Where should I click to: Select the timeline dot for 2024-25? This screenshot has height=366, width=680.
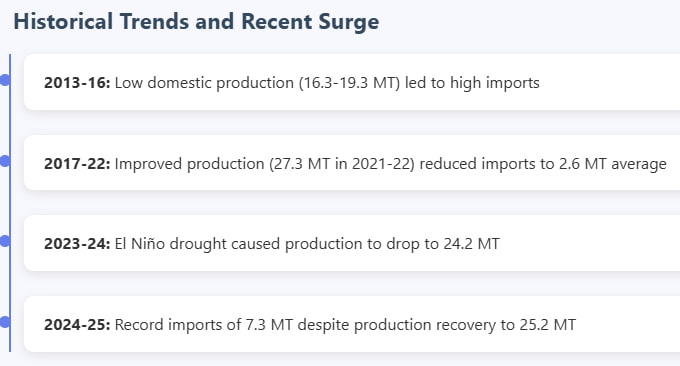(x=4, y=322)
